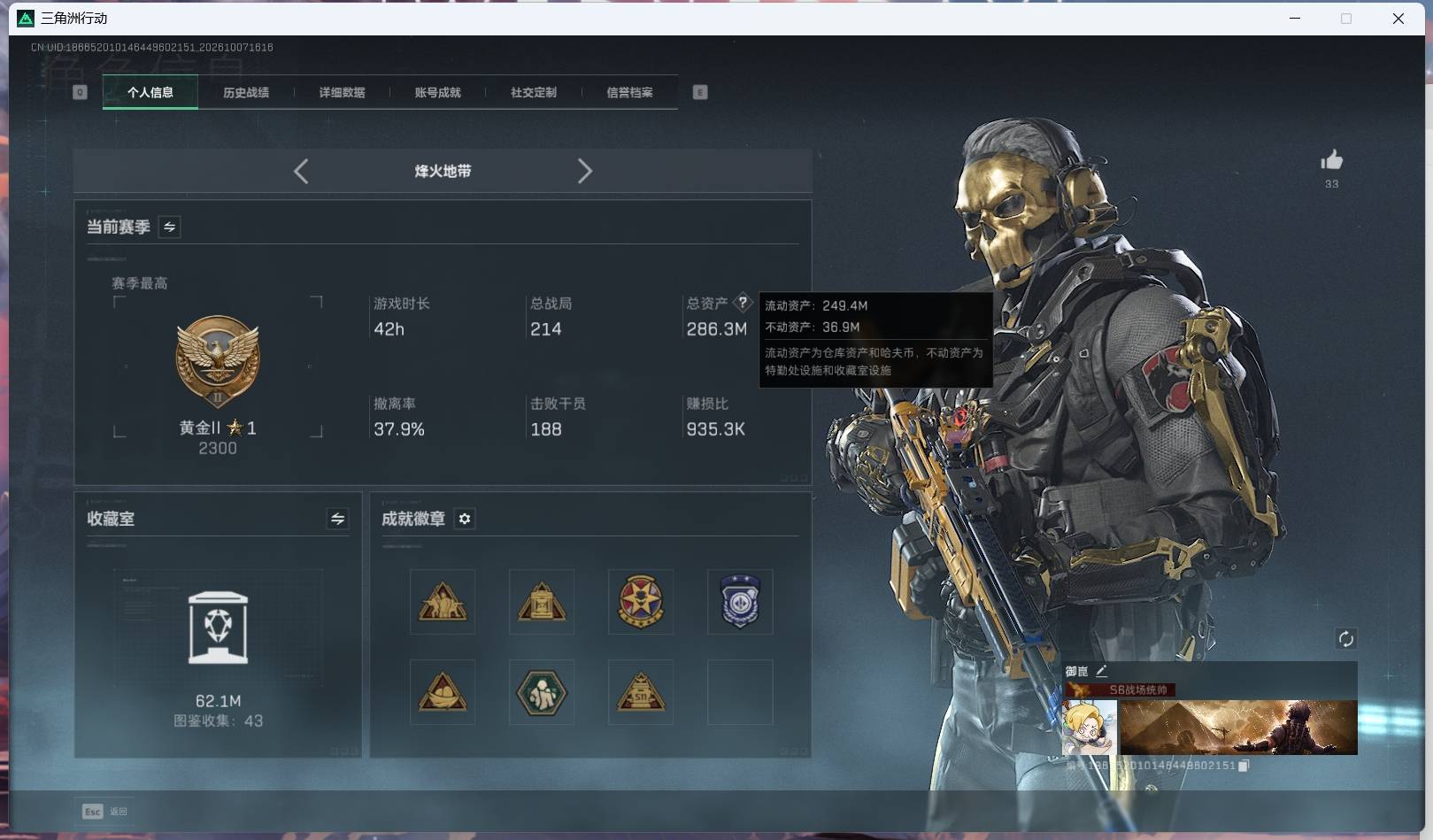Click the blonde cartoon player avatar
This screenshot has width=1433, height=840.
1090,728
